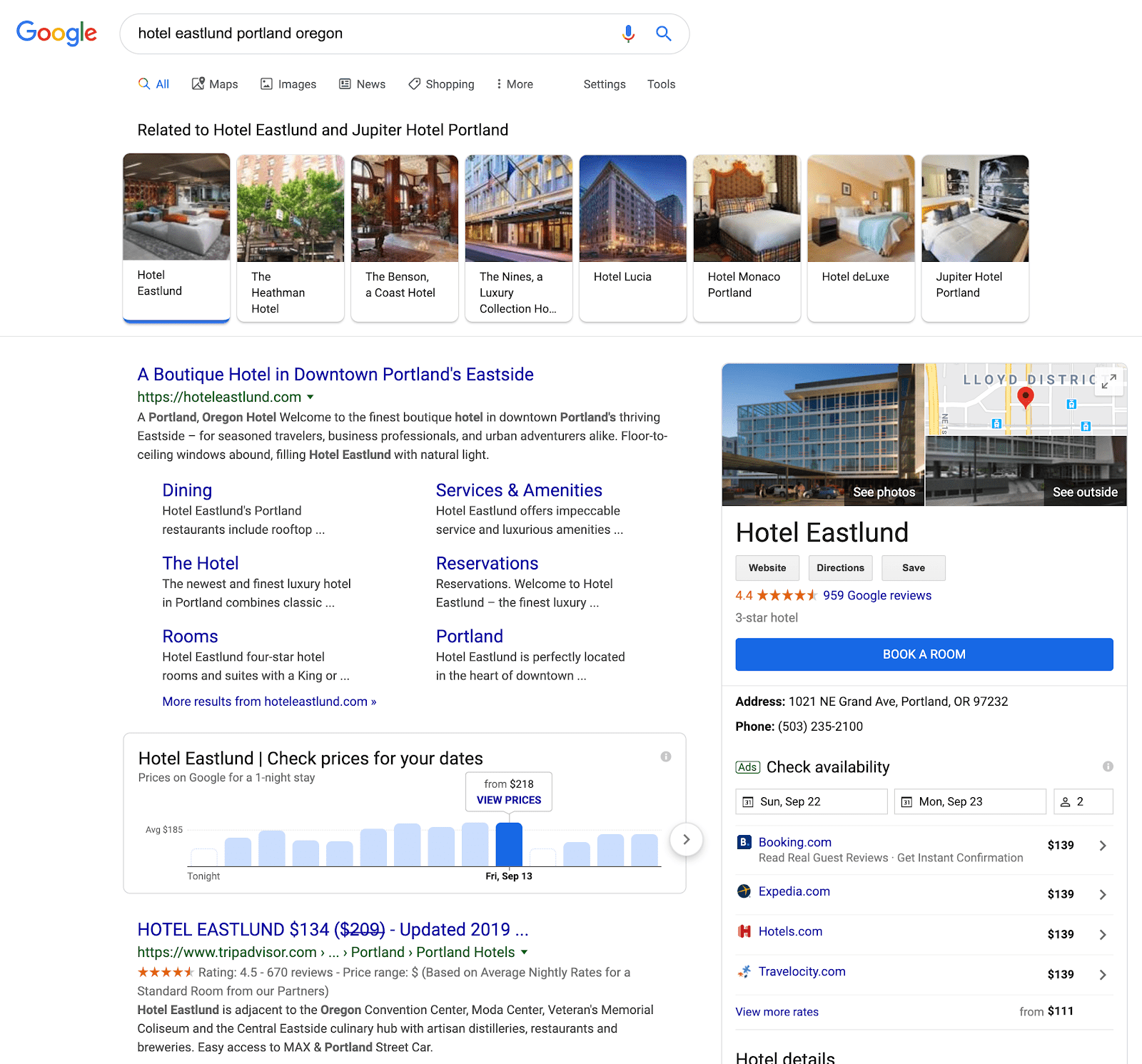This screenshot has width=1142, height=1064.
Task: Click the Directions button
Action: tap(840, 568)
